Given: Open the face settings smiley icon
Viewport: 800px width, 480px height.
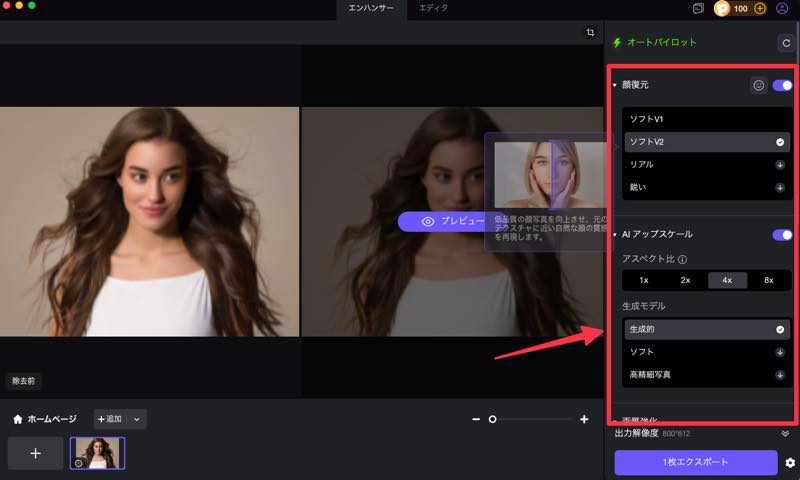Looking at the screenshot, I should 759,86.
